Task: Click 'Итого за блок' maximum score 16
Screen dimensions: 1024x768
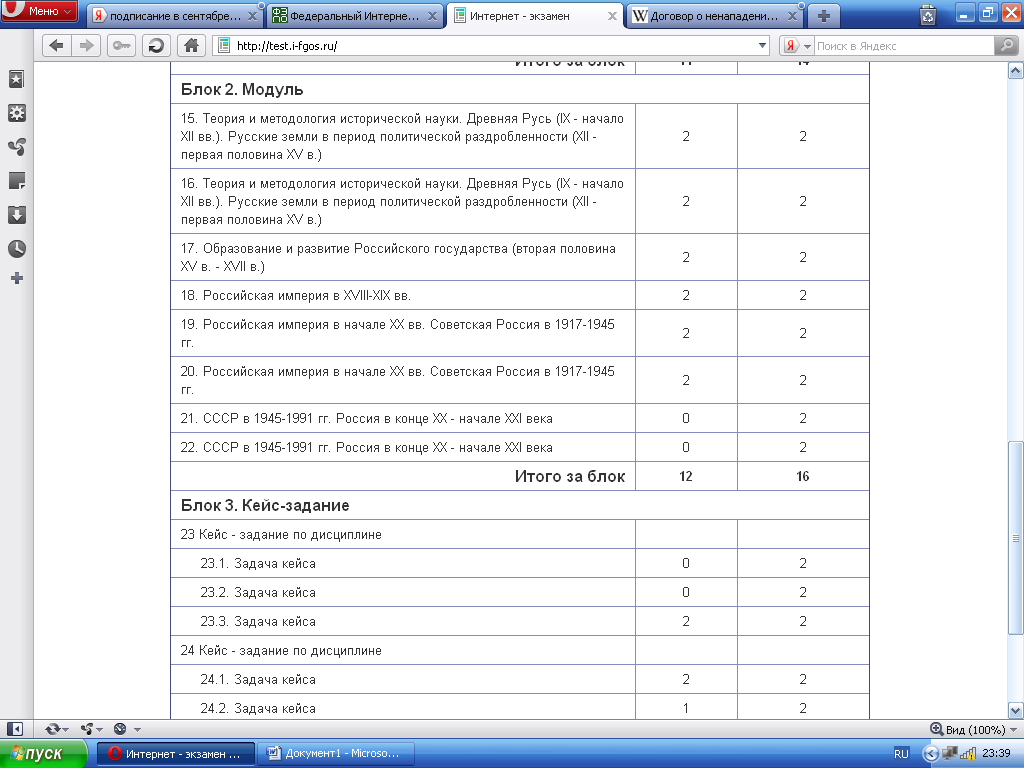Action: [x=803, y=476]
